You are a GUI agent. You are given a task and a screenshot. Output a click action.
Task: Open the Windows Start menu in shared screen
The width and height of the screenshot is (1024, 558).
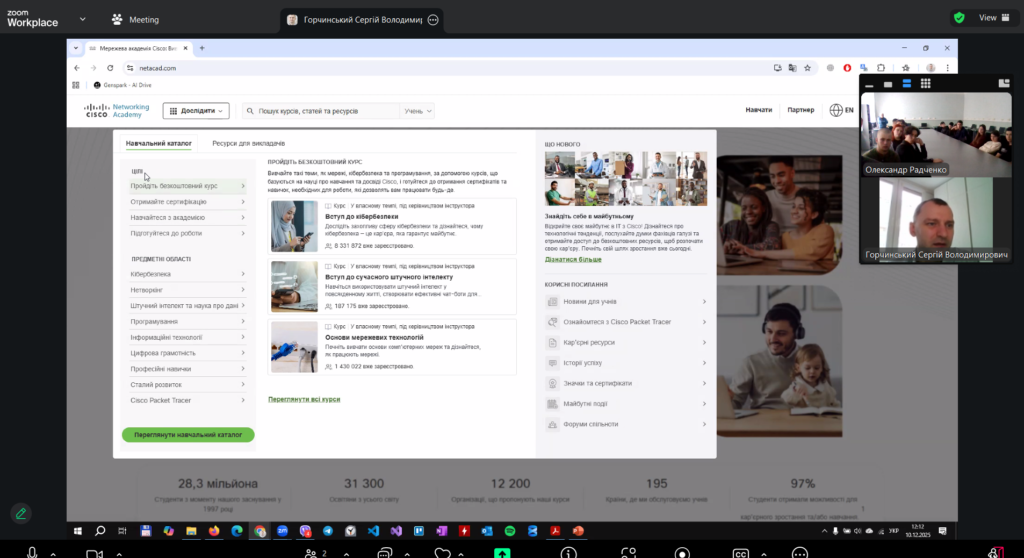pos(78,531)
